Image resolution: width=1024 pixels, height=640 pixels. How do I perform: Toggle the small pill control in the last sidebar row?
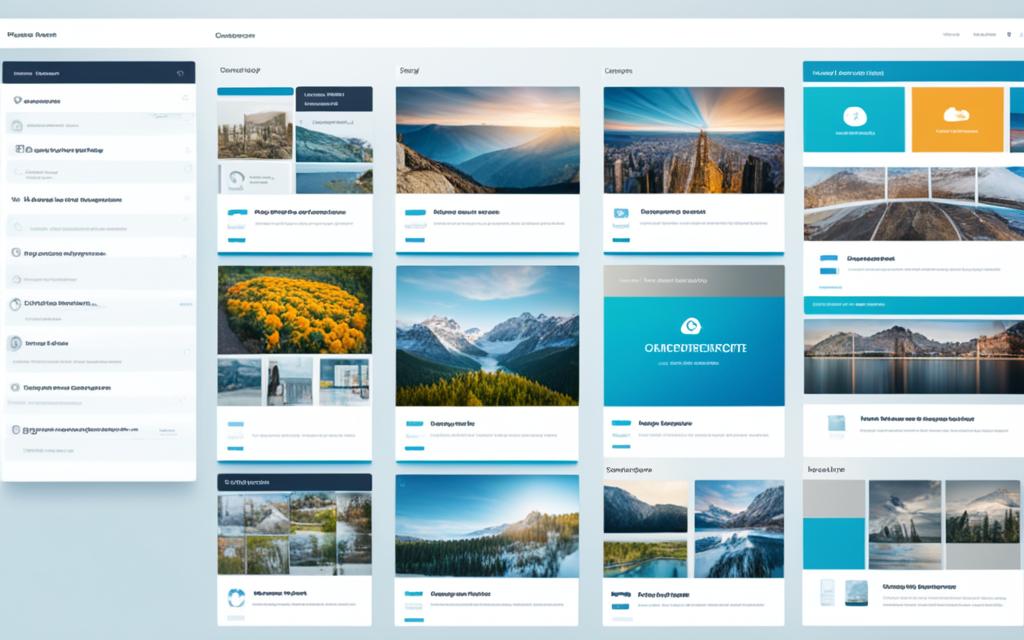pyautogui.click(x=167, y=430)
